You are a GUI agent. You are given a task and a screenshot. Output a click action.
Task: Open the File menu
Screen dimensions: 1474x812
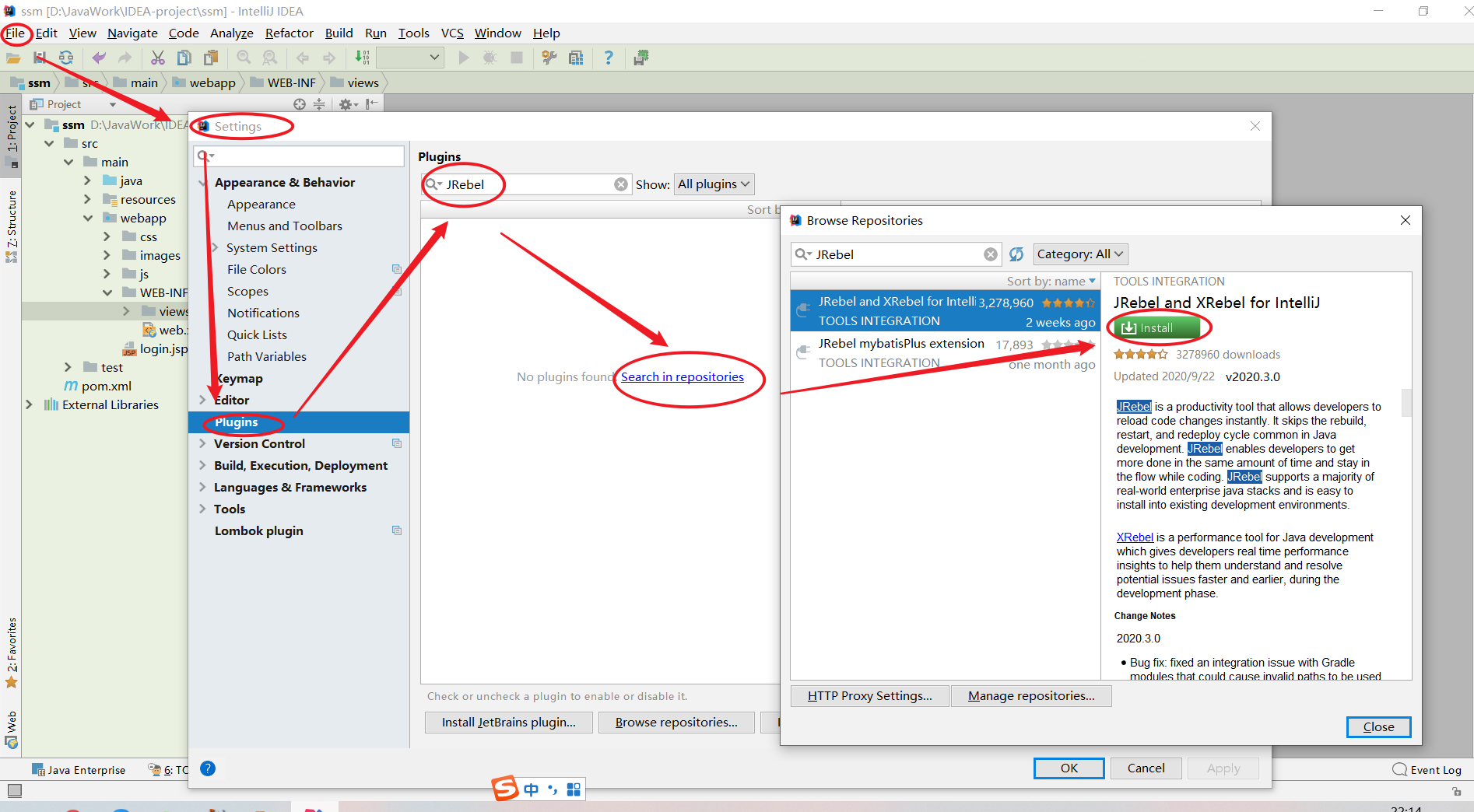click(x=16, y=33)
